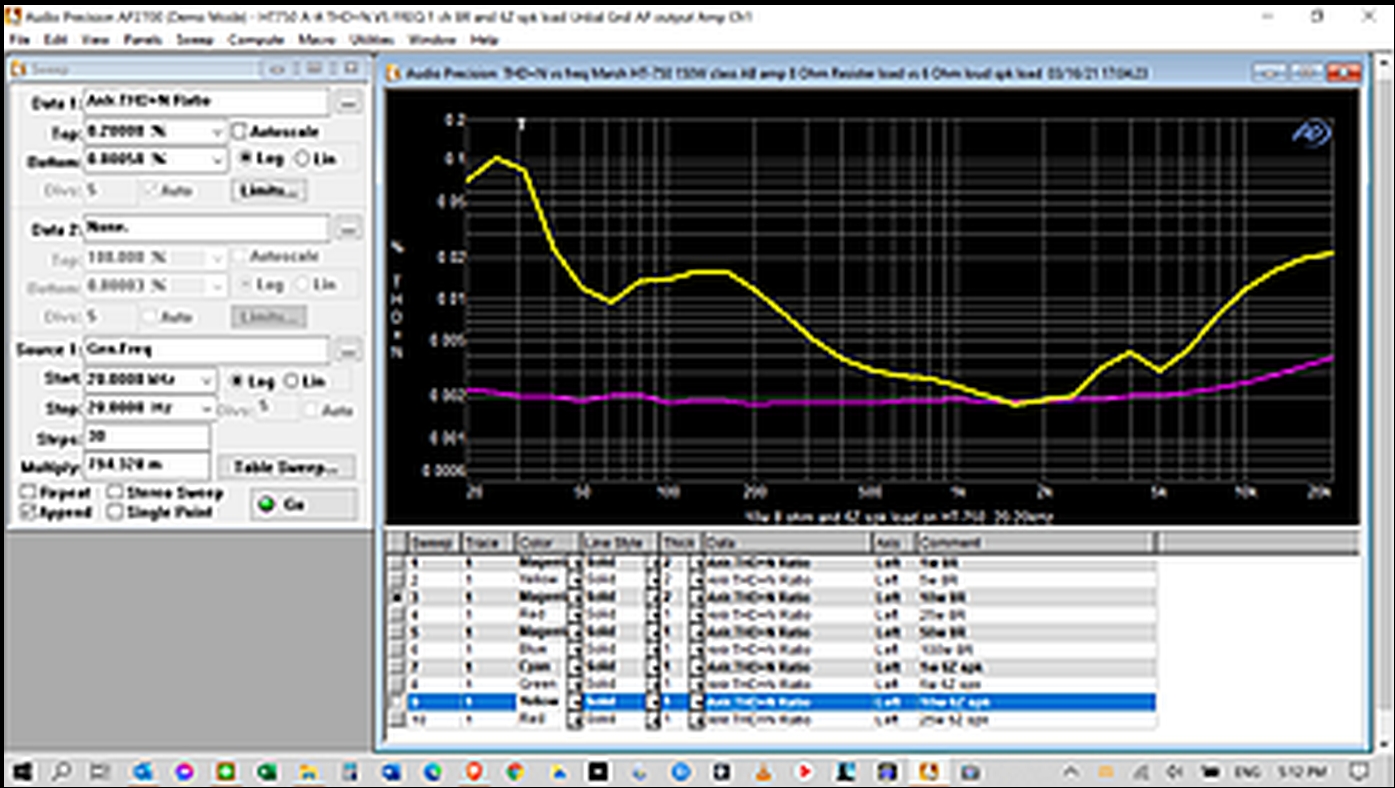1395x788 pixels.
Task: Toggle the Single Point checkbox
Action: 115,512
